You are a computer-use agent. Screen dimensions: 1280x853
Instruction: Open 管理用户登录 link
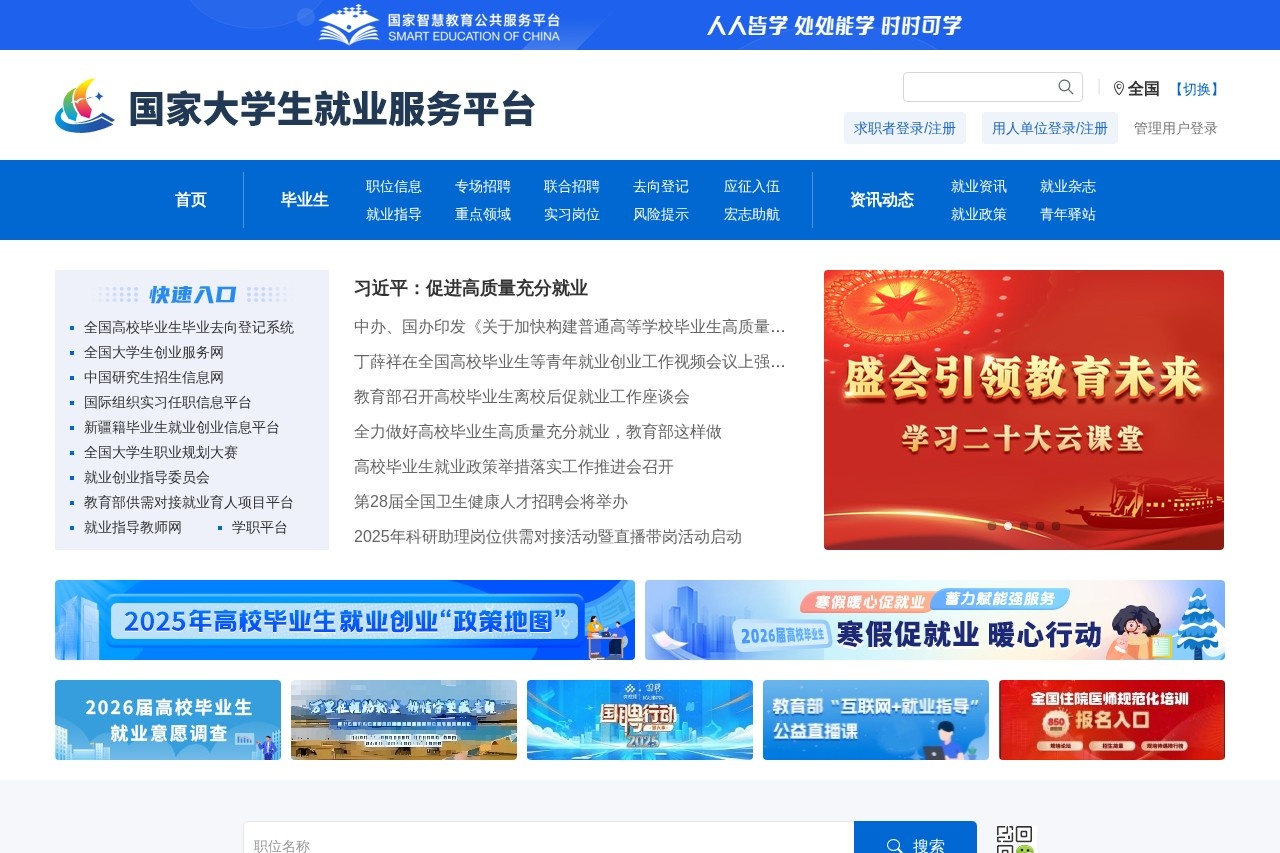(1176, 128)
